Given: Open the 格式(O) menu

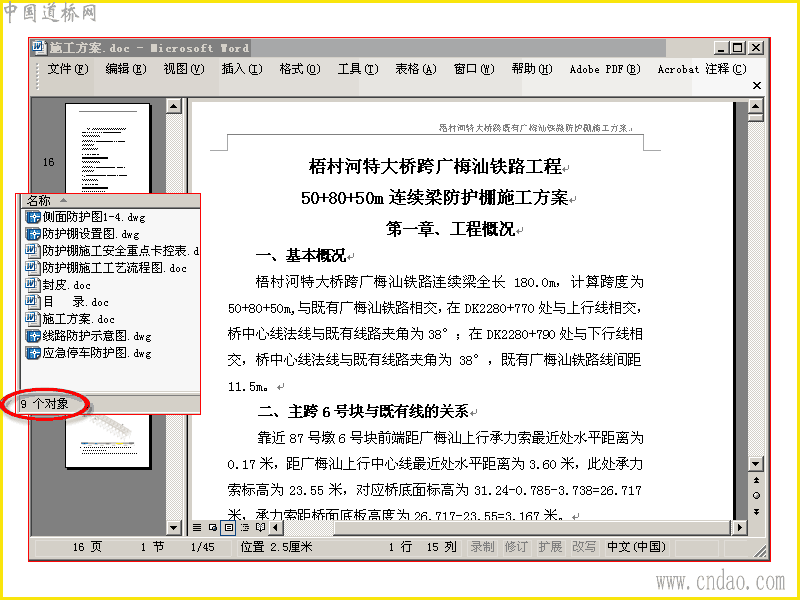Looking at the screenshot, I should tap(300, 69).
